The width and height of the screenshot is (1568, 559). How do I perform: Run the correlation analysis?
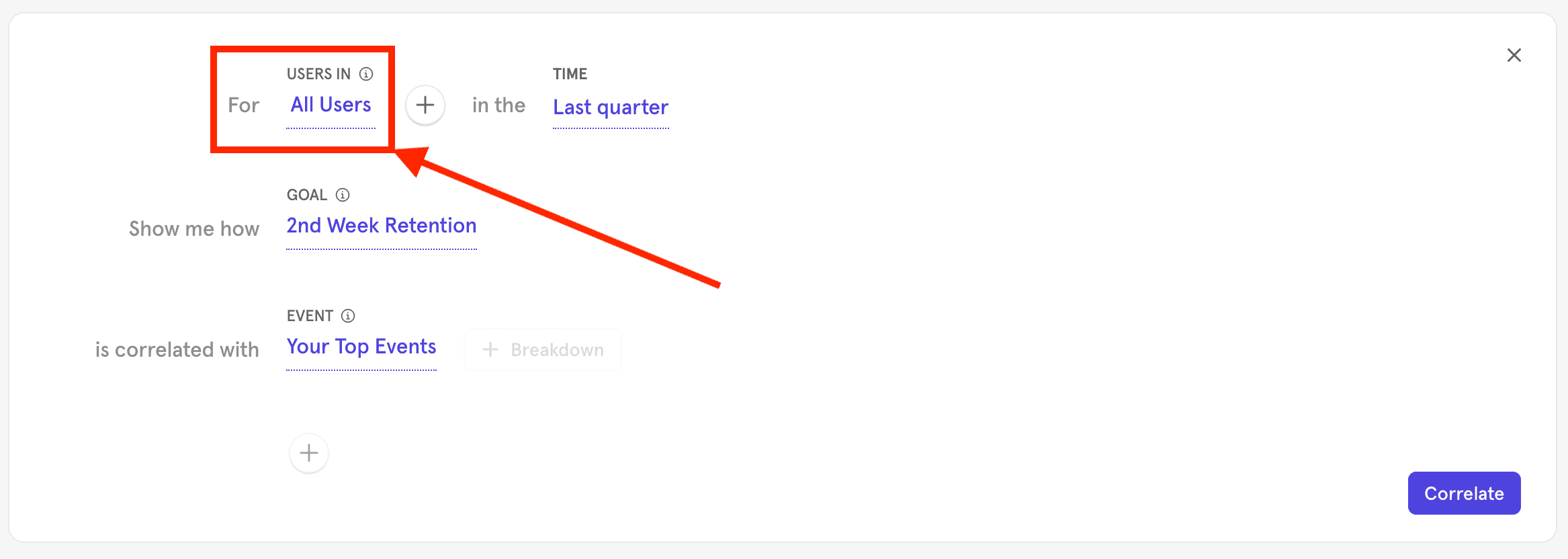coord(1464,492)
